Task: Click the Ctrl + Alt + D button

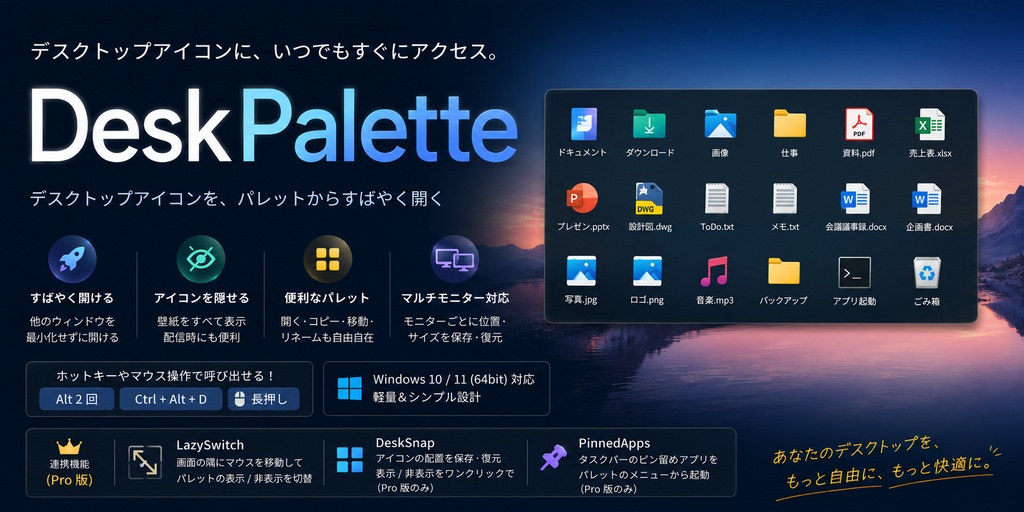Action: [x=171, y=399]
